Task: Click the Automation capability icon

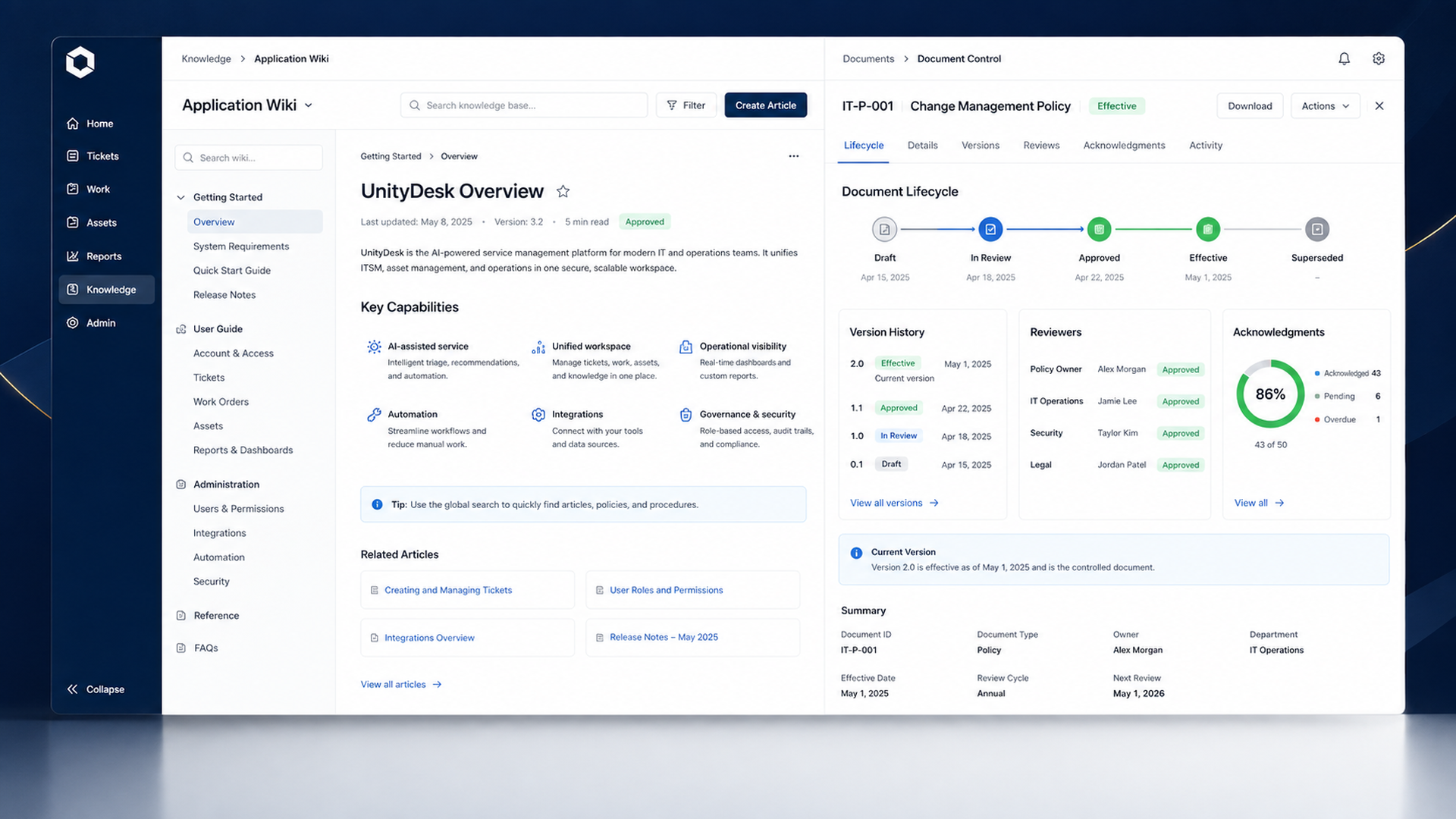Action: (374, 415)
